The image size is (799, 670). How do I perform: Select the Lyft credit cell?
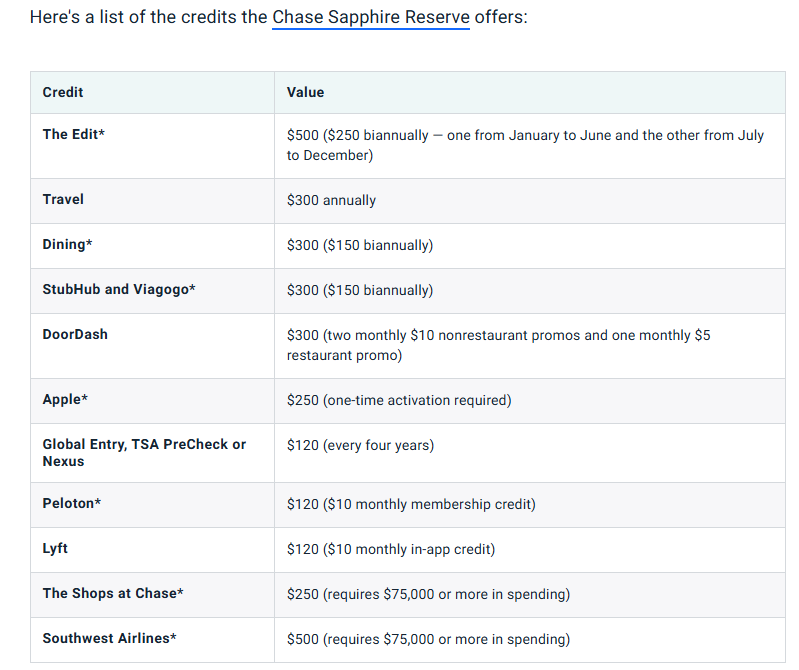tap(55, 548)
